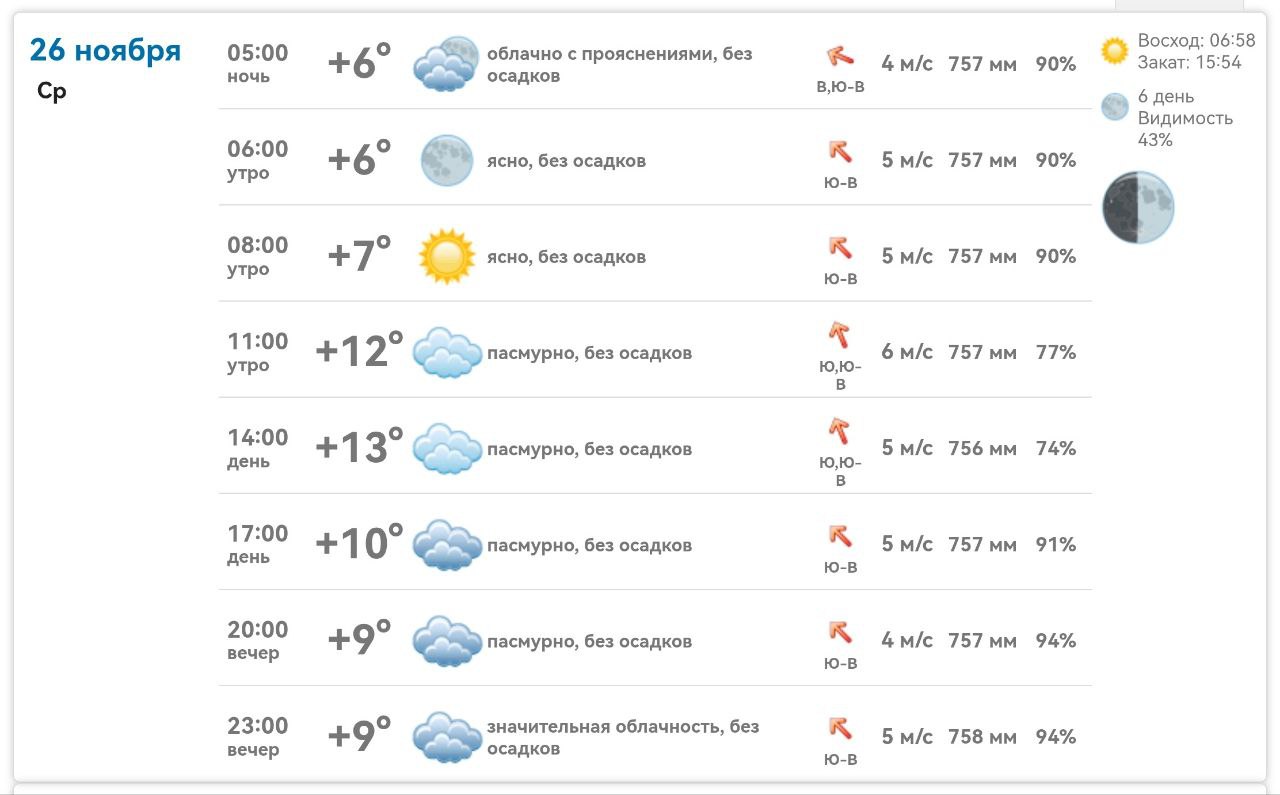The width and height of the screenshot is (1280, 795).
Task: Click the small moon icon beside 6 день
Action: (x=1114, y=107)
